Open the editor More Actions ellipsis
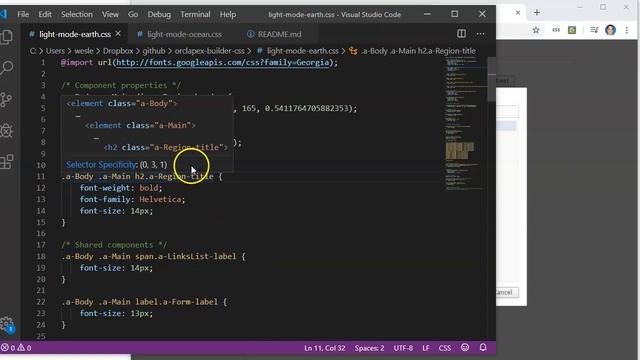 tap(480, 34)
